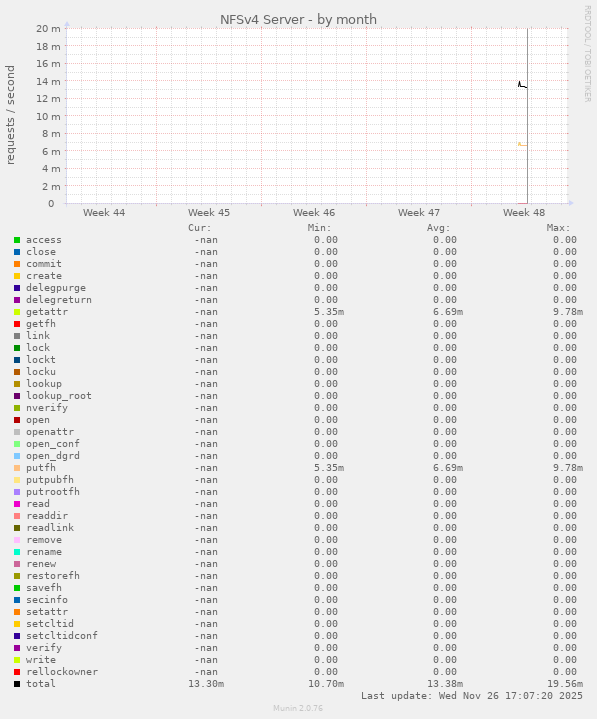The width and height of the screenshot is (597, 719).
Task: Click the 'secinfo' legend label
Action: [47, 600]
